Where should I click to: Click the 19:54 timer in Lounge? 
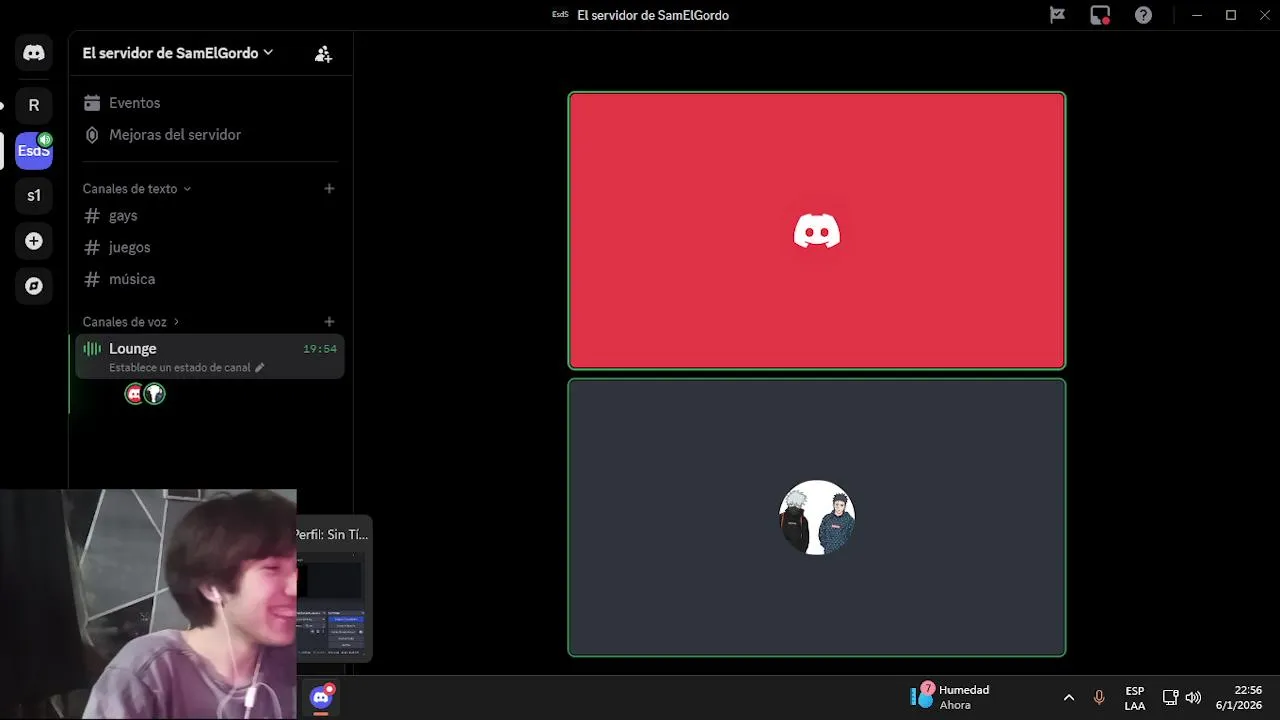320,349
